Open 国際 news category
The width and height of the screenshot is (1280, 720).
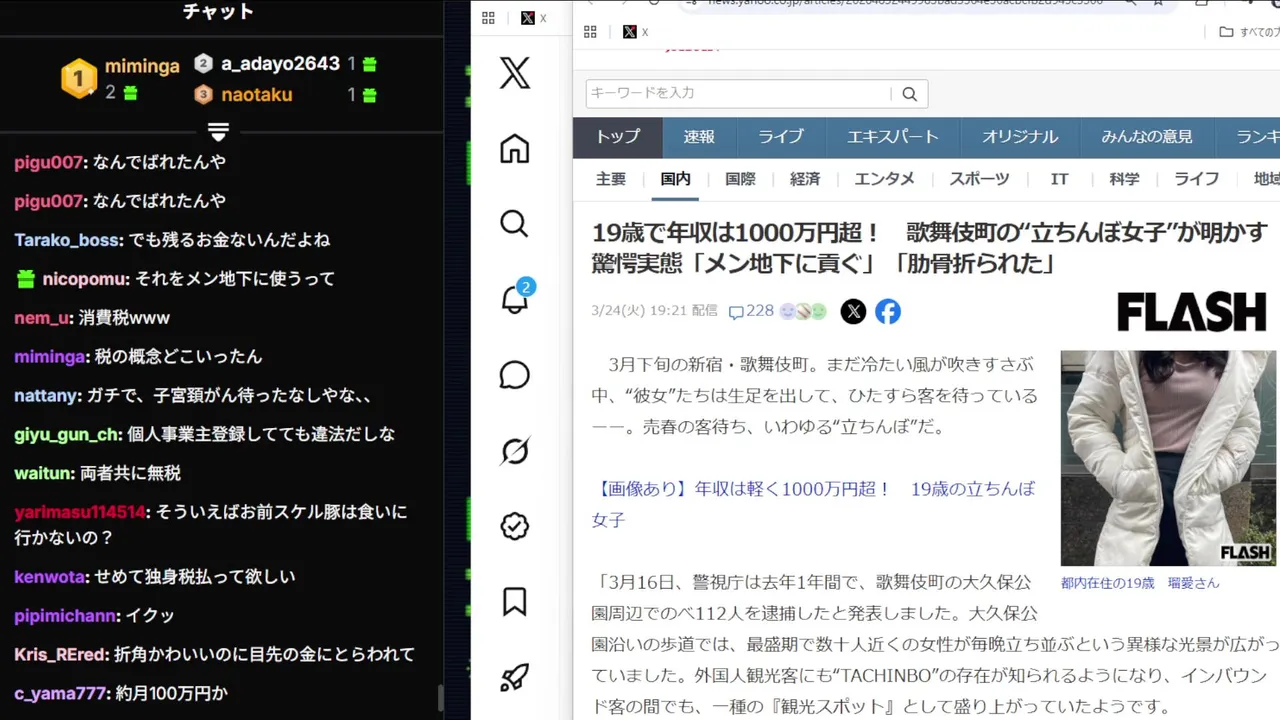click(x=740, y=179)
